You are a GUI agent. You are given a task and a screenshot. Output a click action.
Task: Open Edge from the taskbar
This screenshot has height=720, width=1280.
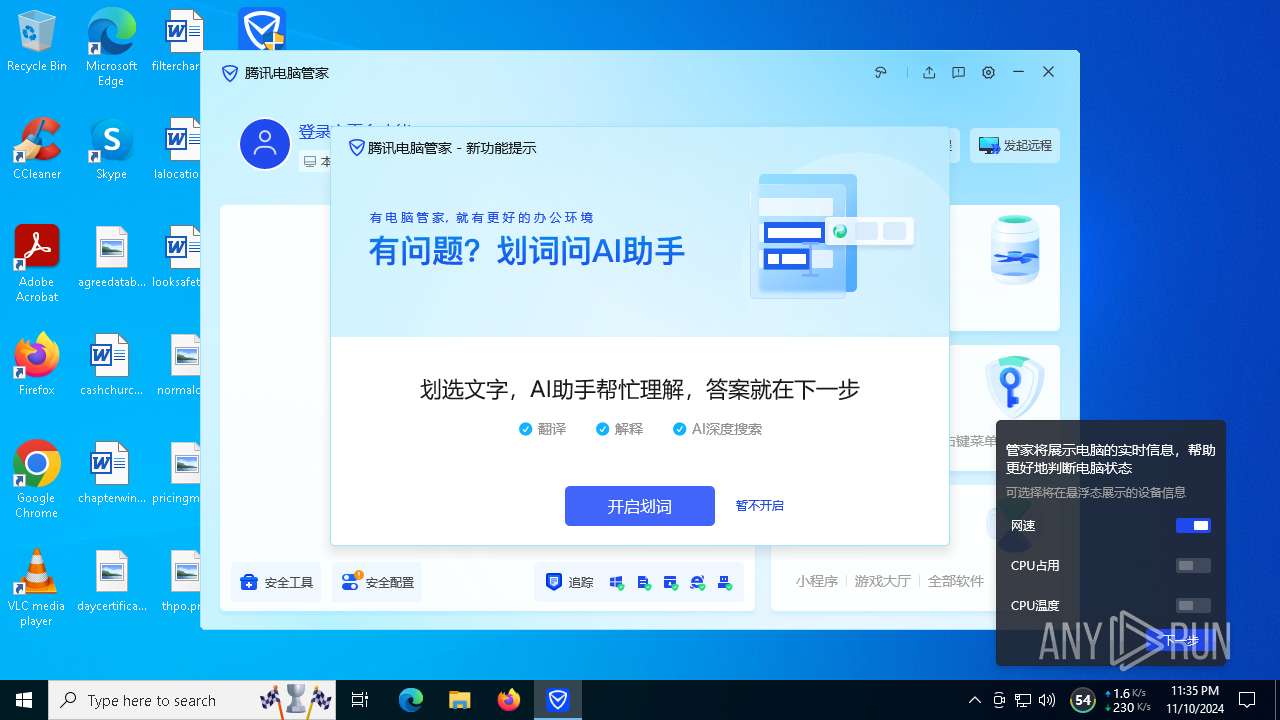411,700
